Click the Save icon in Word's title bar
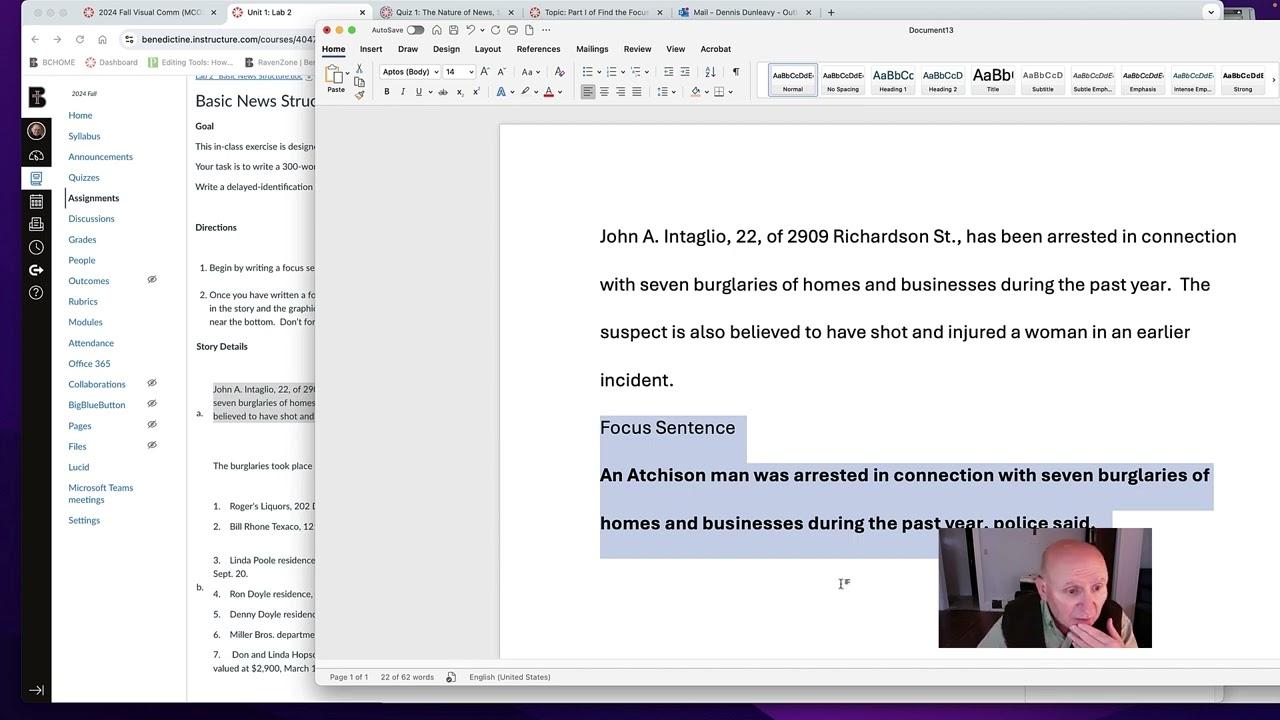Screen dimensions: 1280x720 (x=453, y=30)
